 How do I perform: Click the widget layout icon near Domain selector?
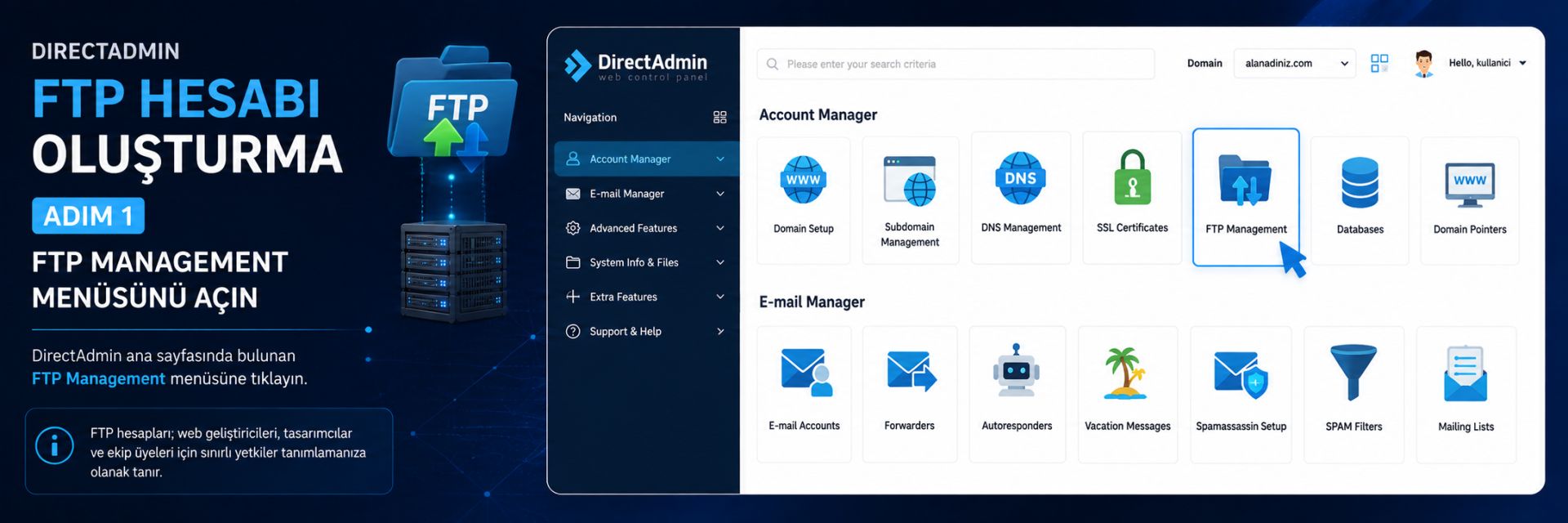1379,63
